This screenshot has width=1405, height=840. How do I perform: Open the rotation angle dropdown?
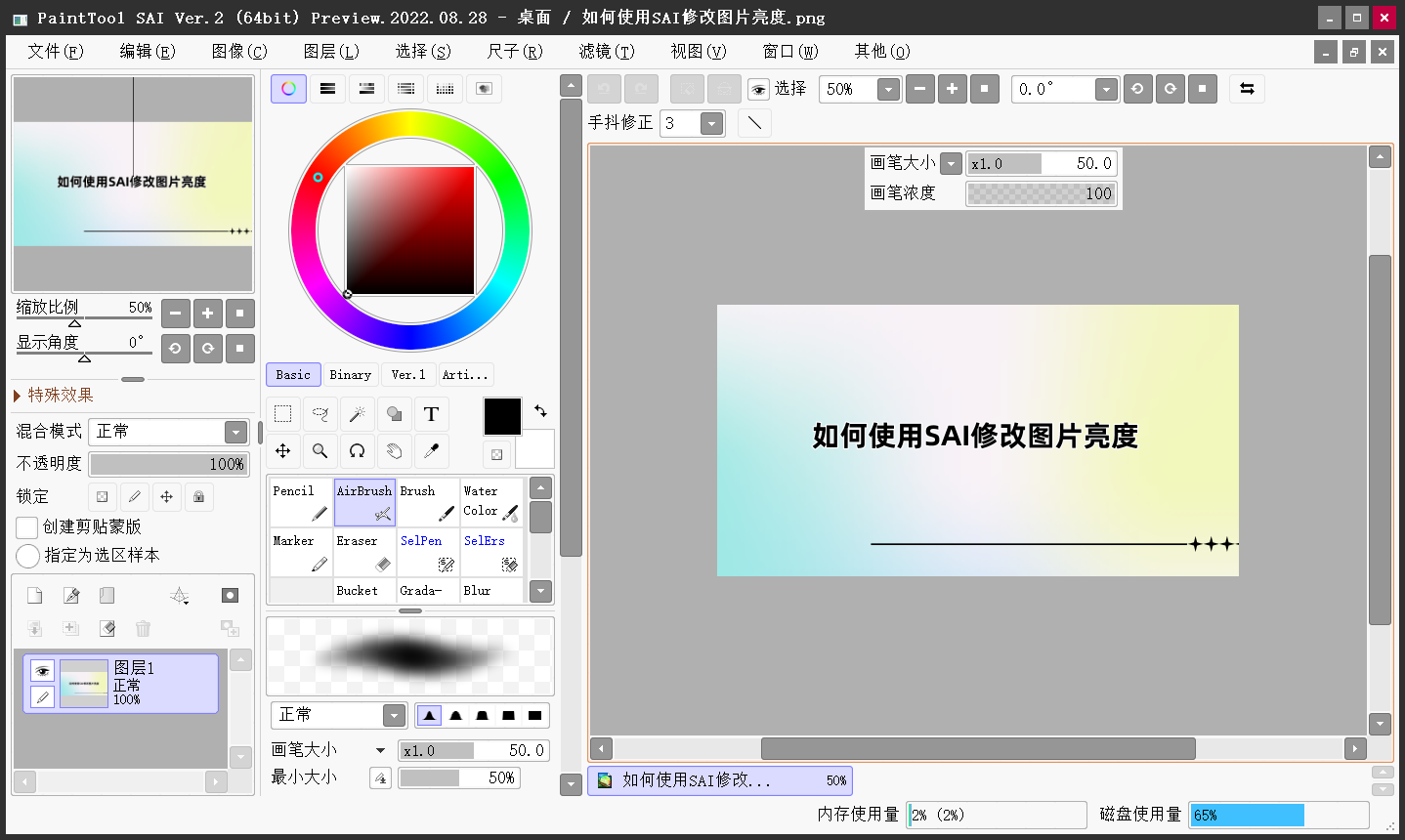[x=1106, y=90]
